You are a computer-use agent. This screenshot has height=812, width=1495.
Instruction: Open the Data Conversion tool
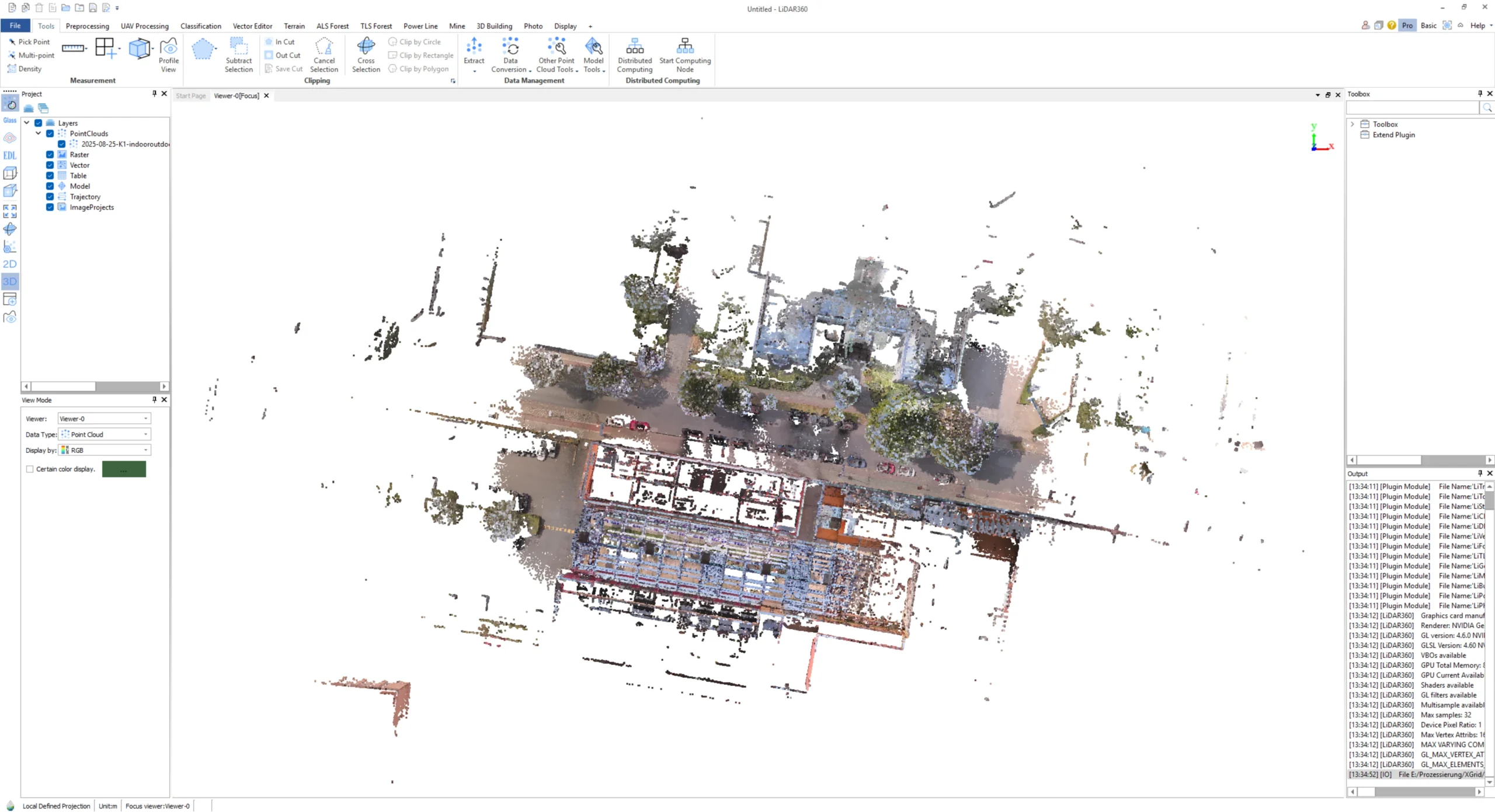point(510,55)
